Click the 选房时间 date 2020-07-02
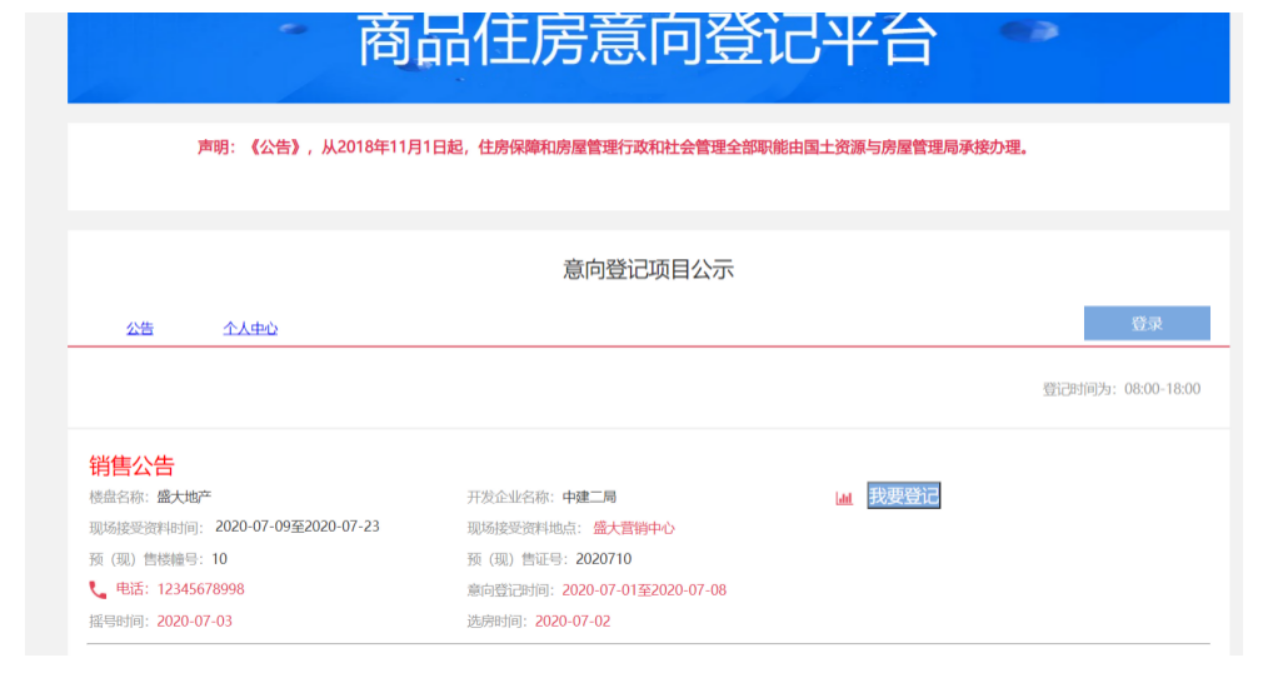Image resolution: width=1268 pixels, height=688 pixels. pyautogui.click(x=572, y=621)
